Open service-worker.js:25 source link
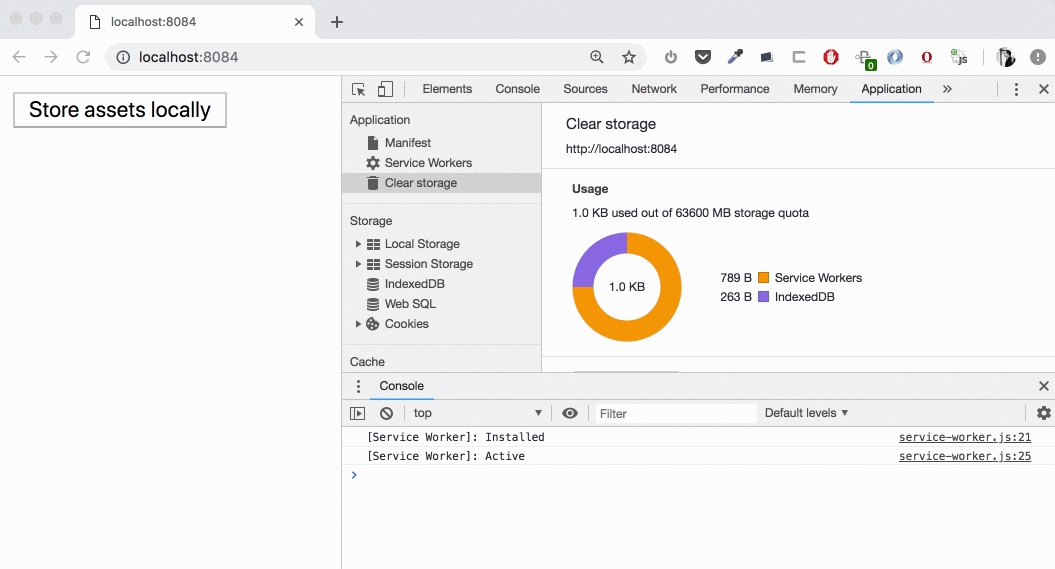This screenshot has width=1055, height=569. (965, 456)
